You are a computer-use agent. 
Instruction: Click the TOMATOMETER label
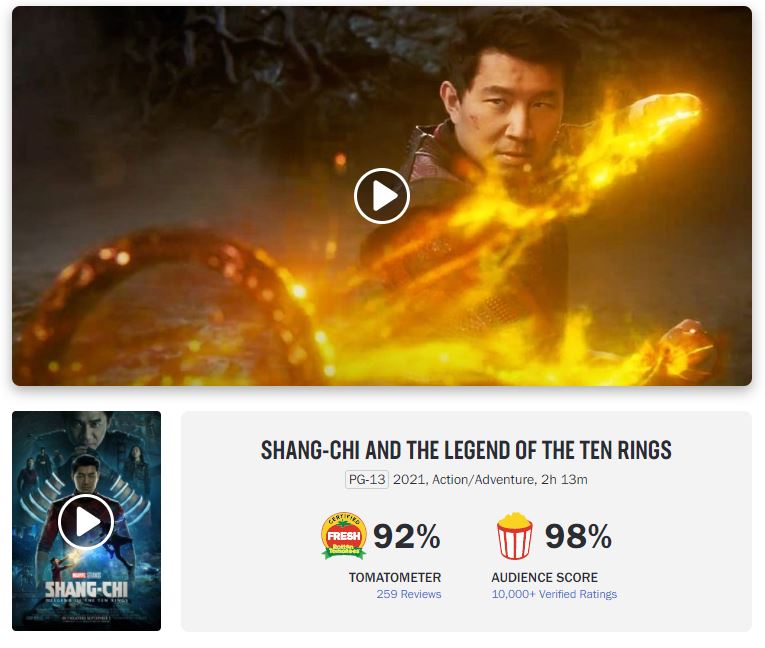click(395, 577)
